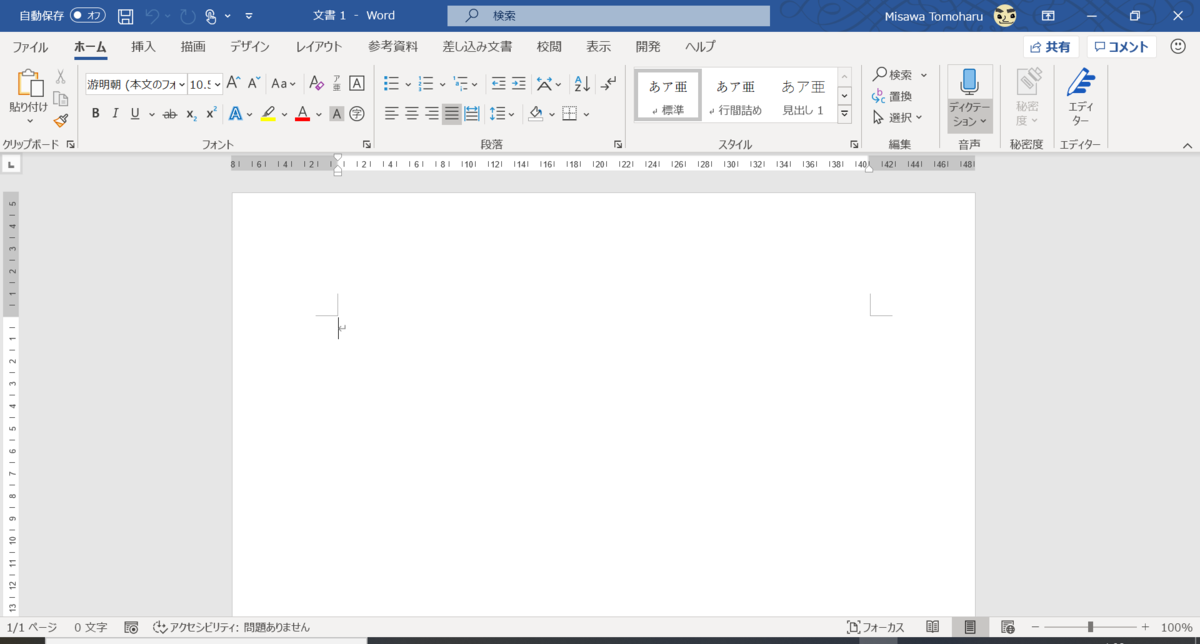The width and height of the screenshot is (1200, 644).
Task: Open the Editor pen icon
Action: [1080, 84]
